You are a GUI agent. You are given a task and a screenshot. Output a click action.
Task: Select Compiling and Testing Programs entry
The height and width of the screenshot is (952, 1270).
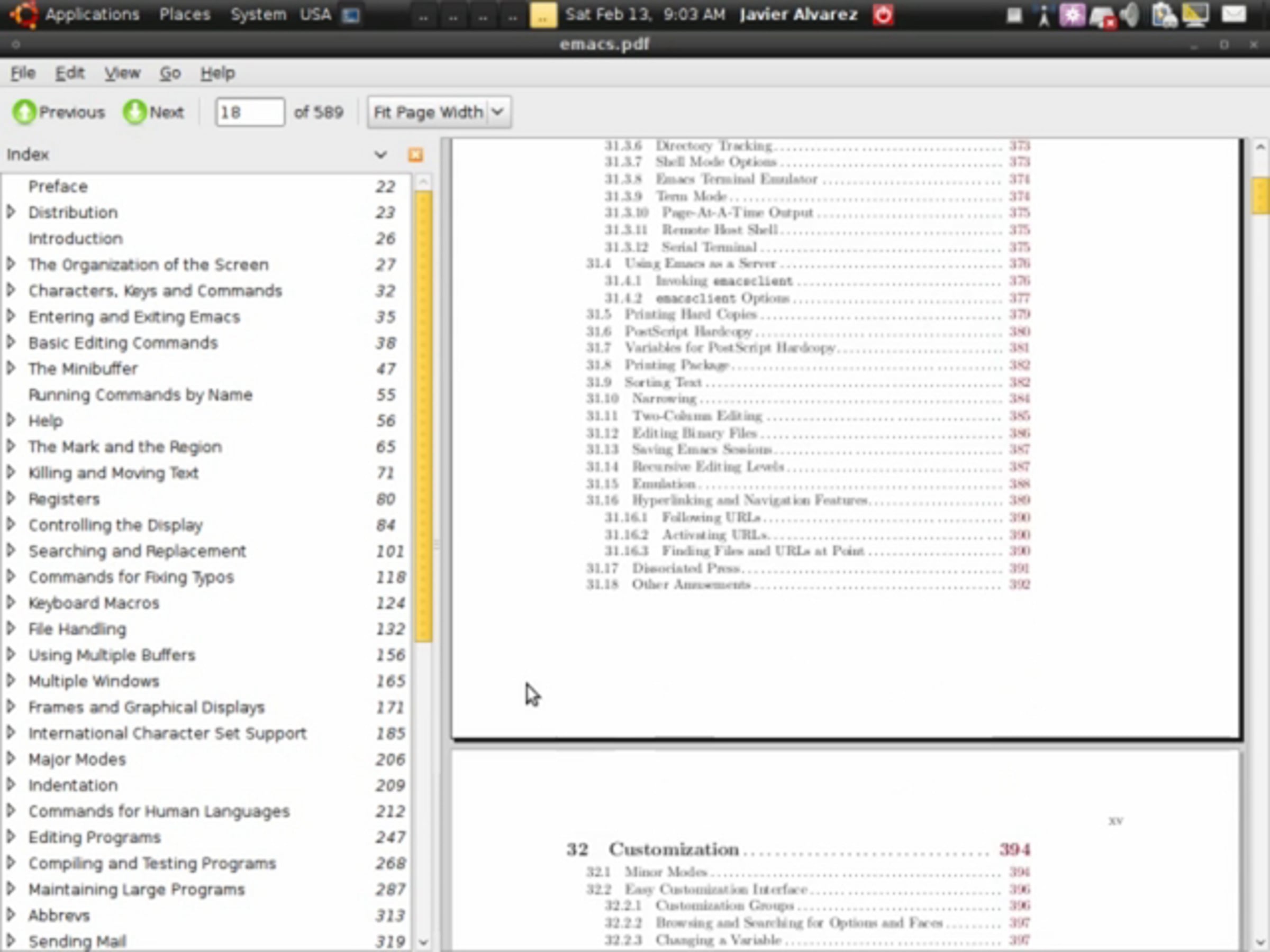pyautogui.click(x=153, y=863)
